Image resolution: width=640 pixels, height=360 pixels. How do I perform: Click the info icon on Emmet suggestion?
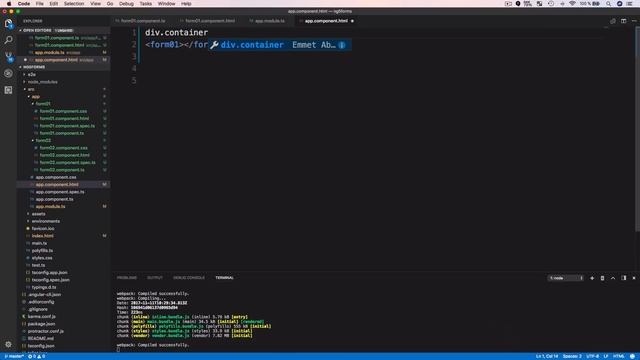pos(342,45)
